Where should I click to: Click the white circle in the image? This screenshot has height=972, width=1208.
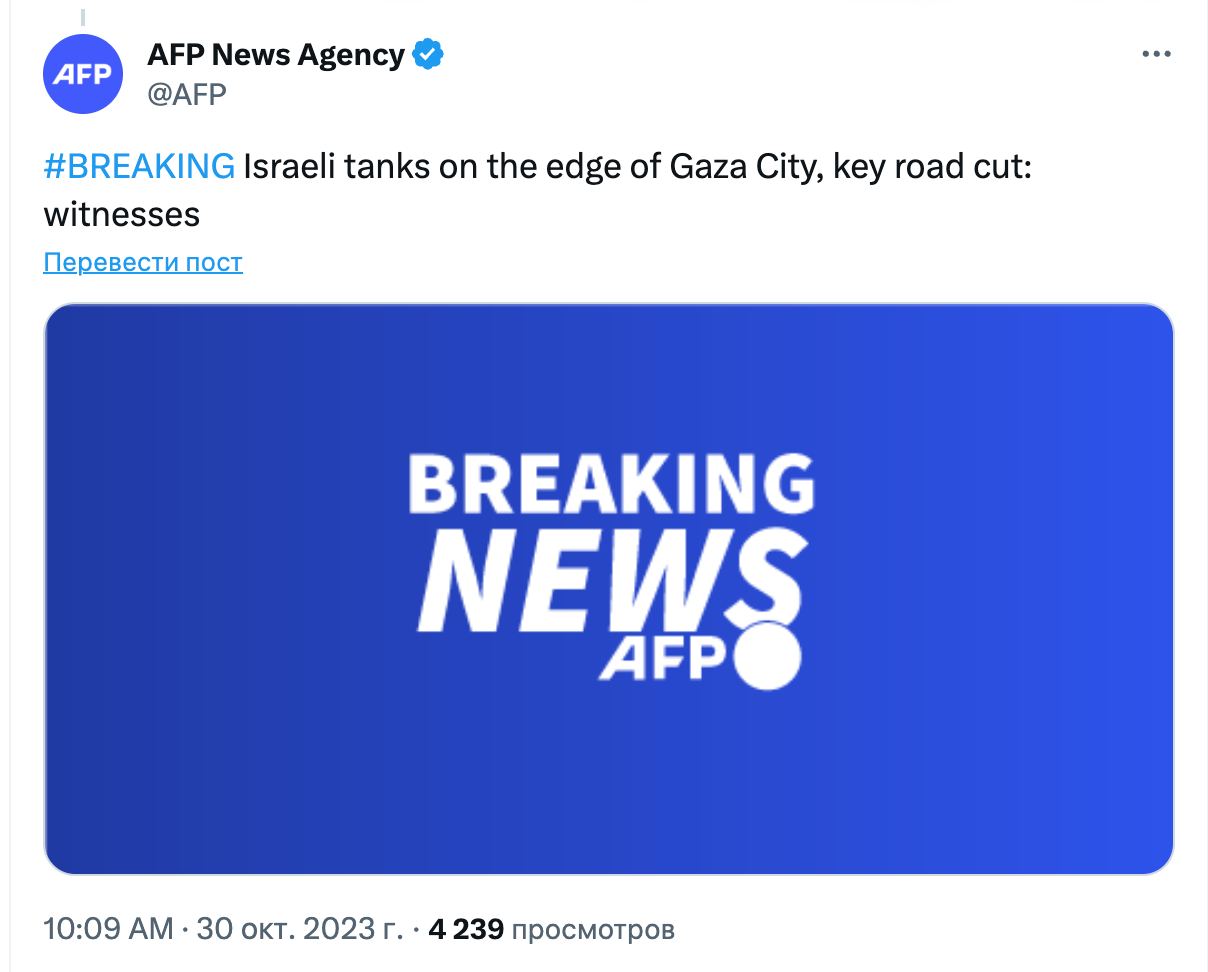(768, 658)
